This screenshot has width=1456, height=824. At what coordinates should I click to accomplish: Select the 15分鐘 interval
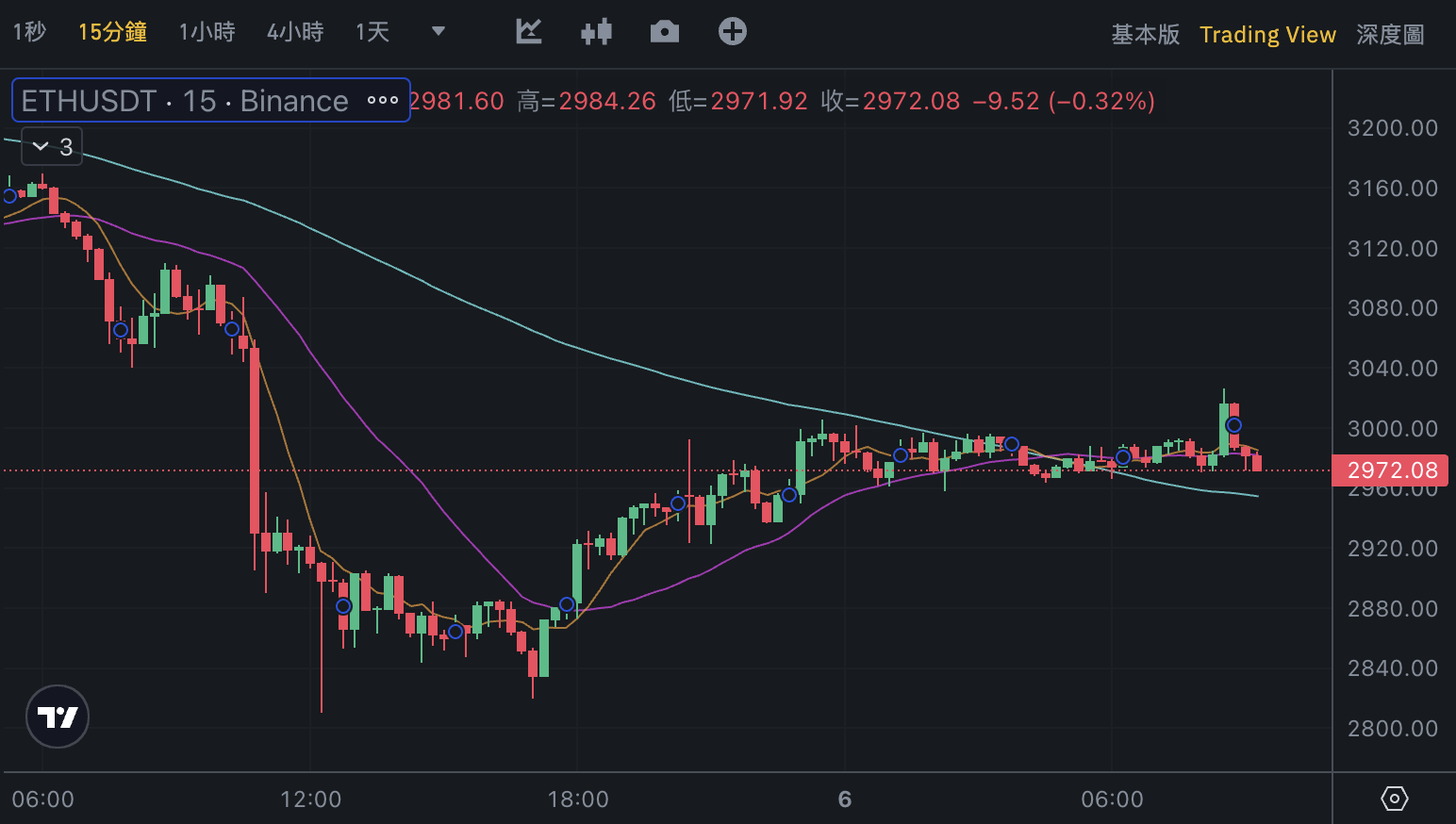(x=112, y=32)
